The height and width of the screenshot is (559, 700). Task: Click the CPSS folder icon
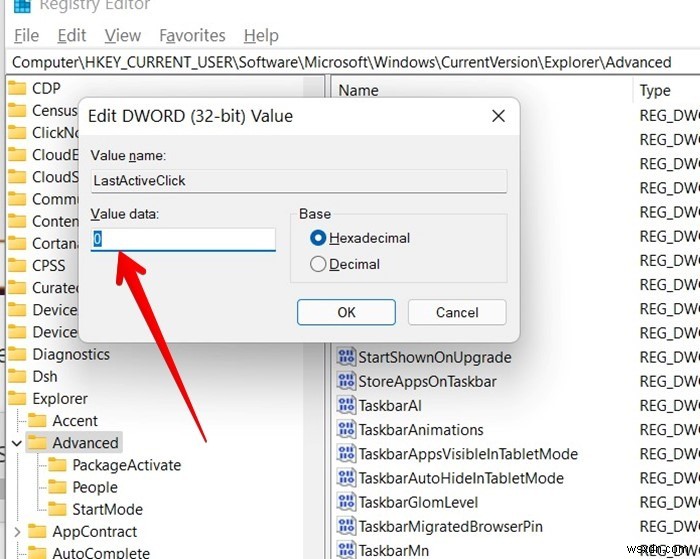click(x=17, y=265)
